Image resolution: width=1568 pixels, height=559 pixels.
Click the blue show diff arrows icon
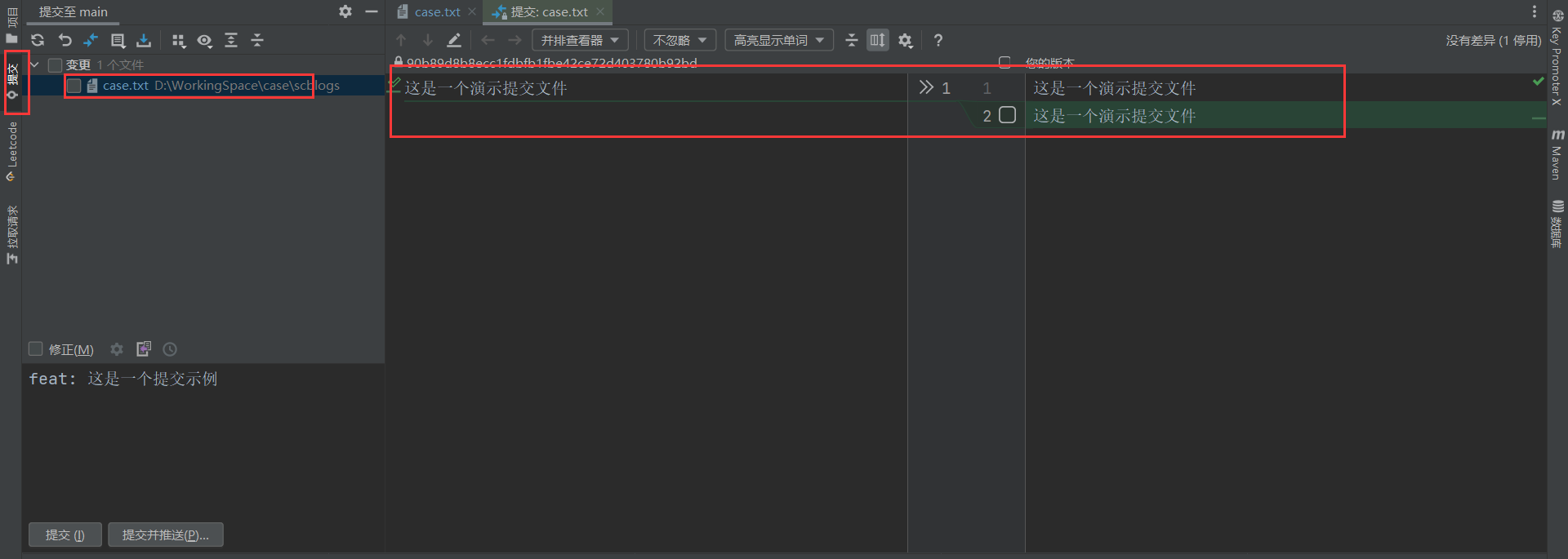(91, 40)
